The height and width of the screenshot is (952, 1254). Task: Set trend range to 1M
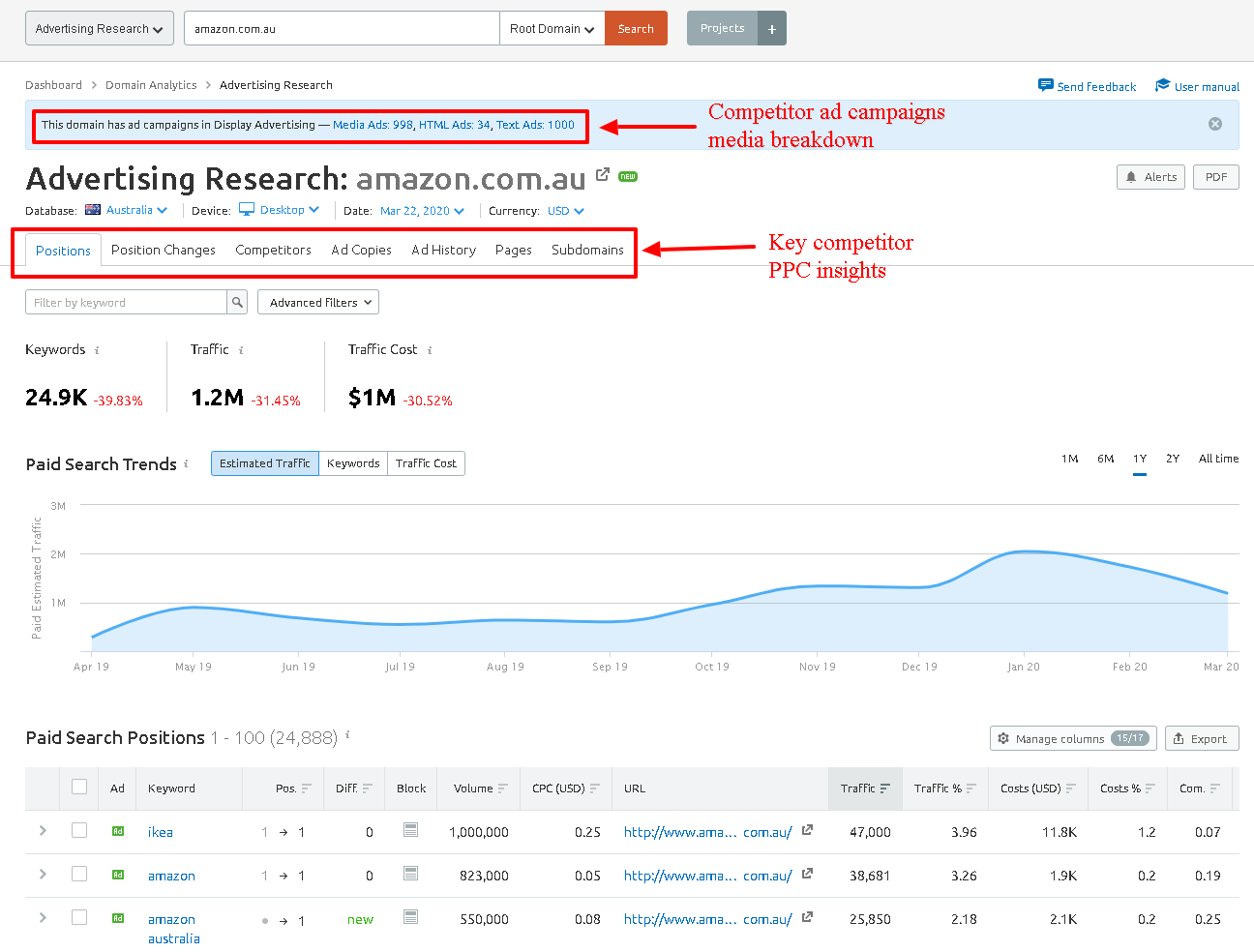[1070, 459]
